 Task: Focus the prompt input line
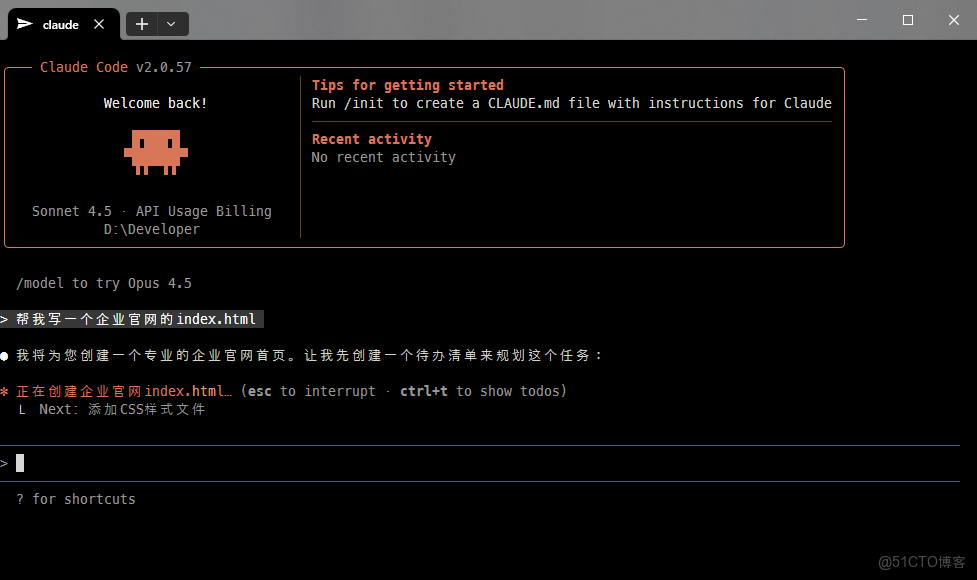pyautogui.click(x=480, y=463)
